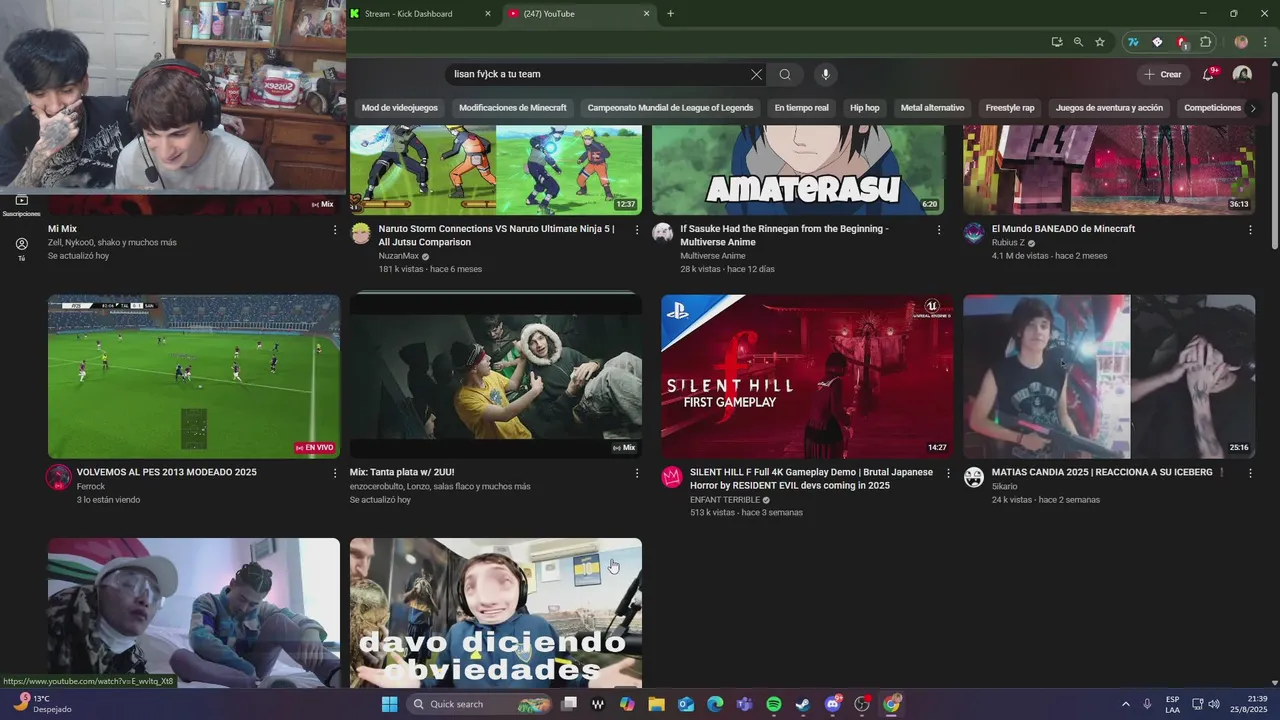This screenshot has width=1280, height=720.
Task: Open Sikario channel avatar
Action: (974, 477)
